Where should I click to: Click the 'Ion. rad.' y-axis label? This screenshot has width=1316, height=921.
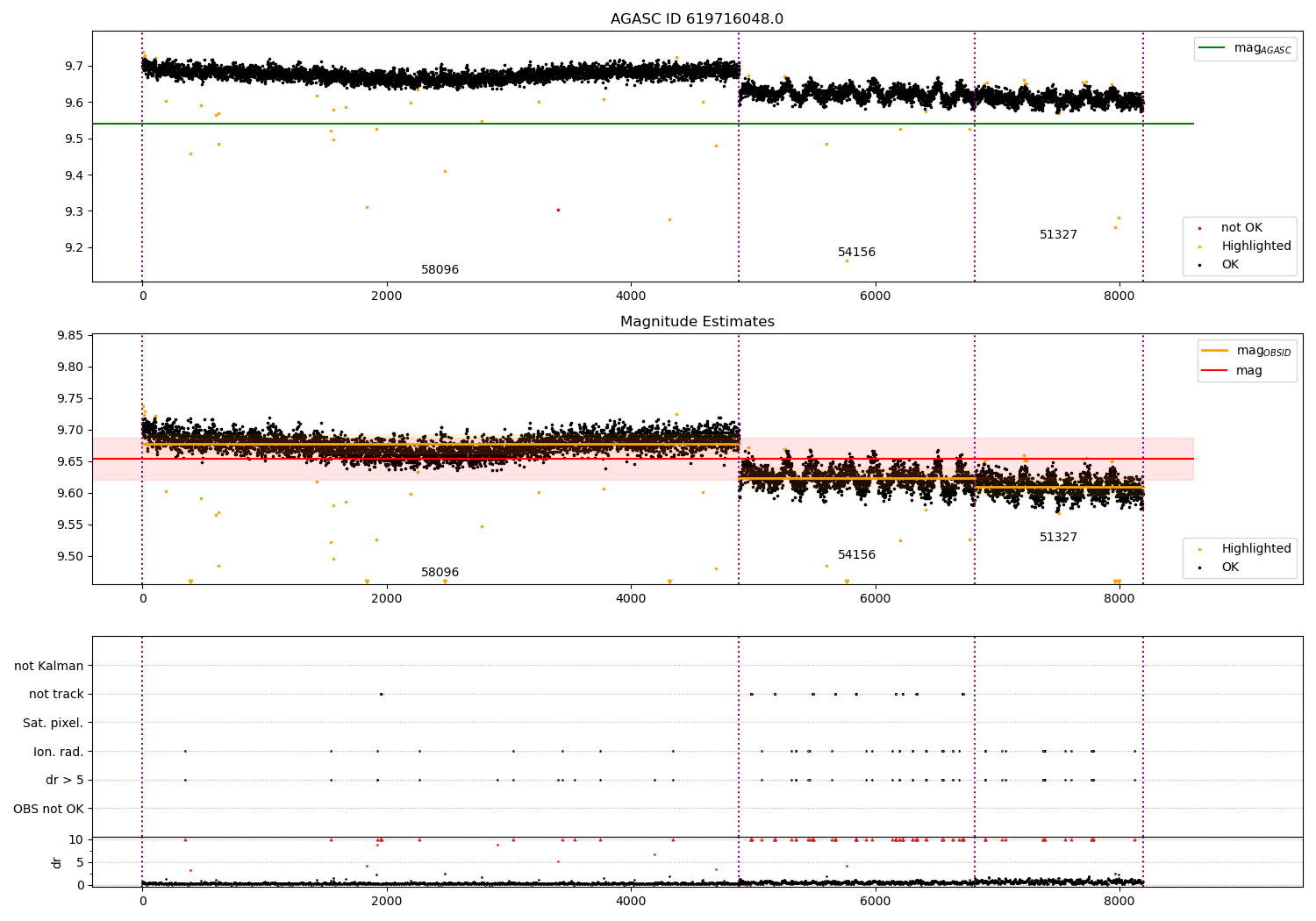(x=59, y=752)
